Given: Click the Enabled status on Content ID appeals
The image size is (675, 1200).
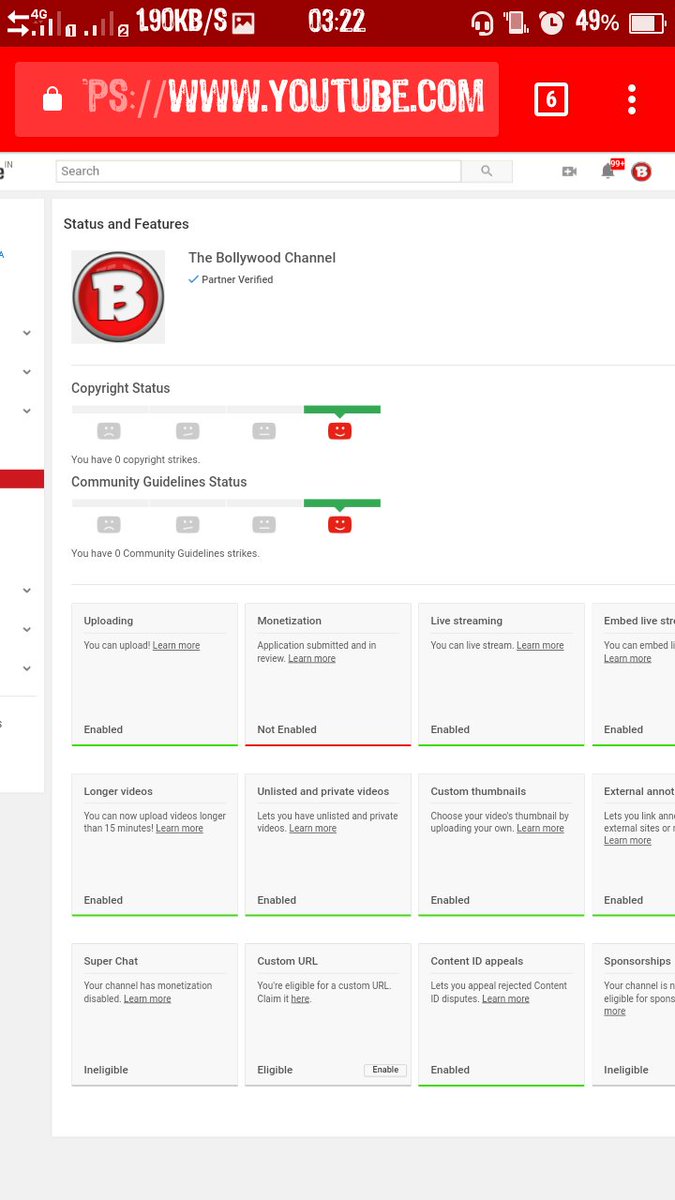Looking at the screenshot, I should tap(450, 1070).
